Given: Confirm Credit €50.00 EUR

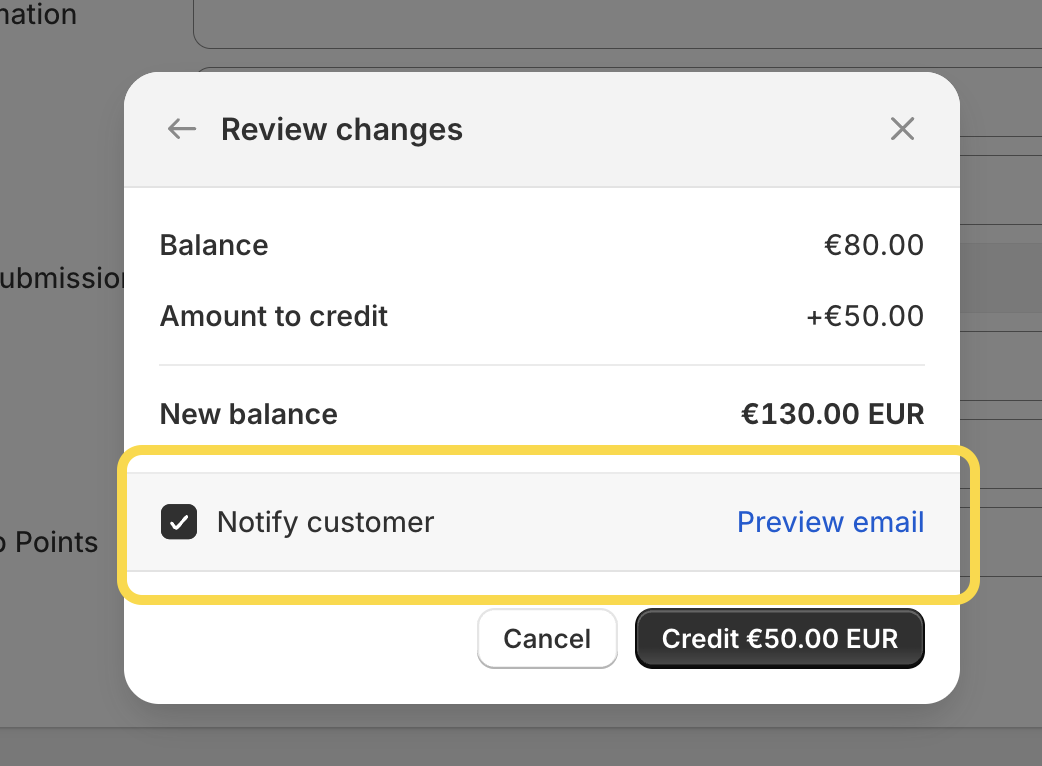Looking at the screenshot, I should [779, 638].
